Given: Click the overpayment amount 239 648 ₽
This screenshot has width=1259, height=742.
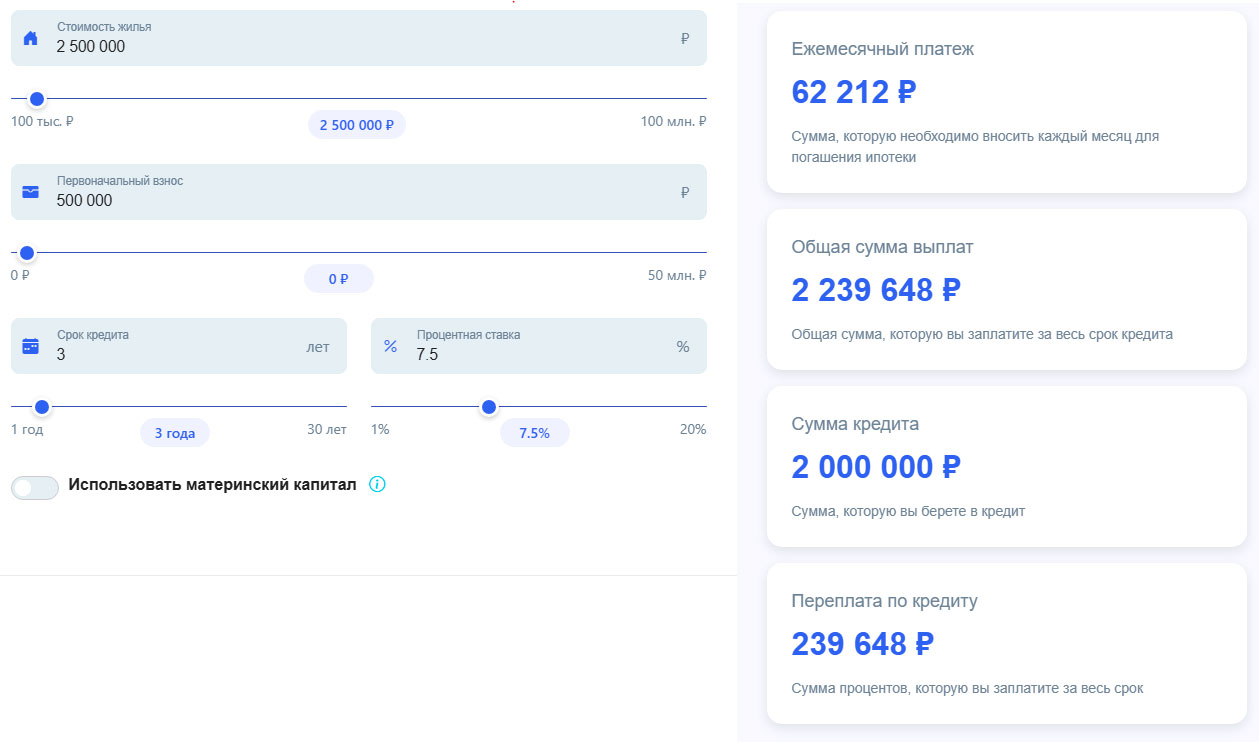Looking at the screenshot, I should [862, 644].
